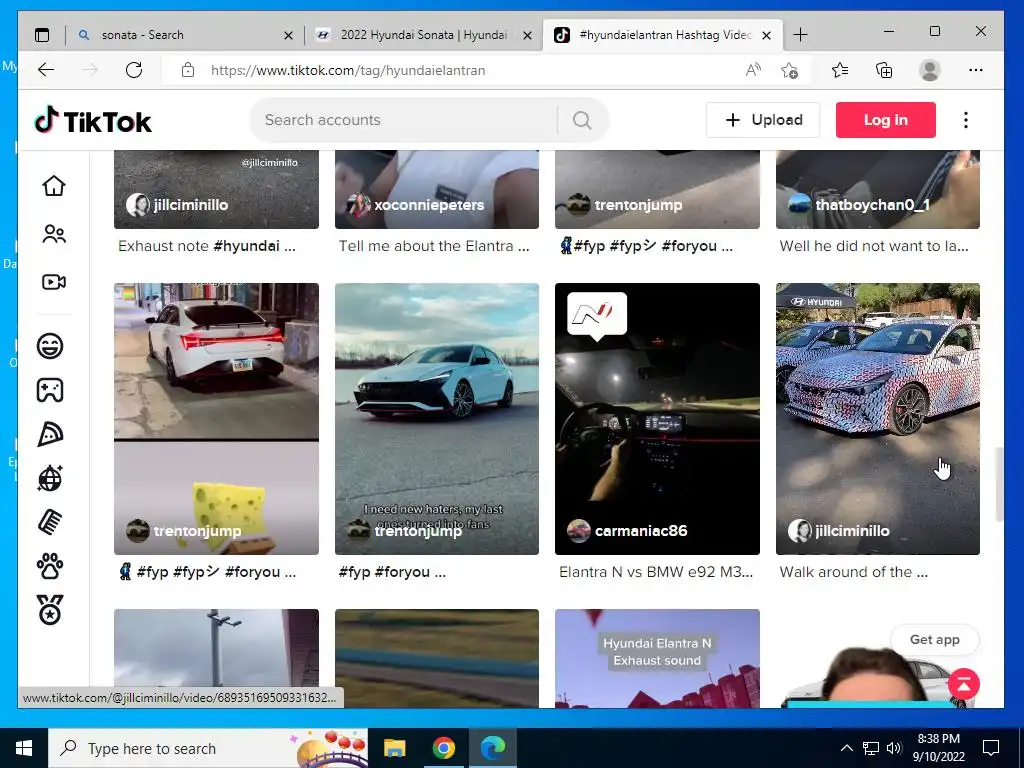
Task: Open the Windows Start menu
Action: (x=24, y=748)
